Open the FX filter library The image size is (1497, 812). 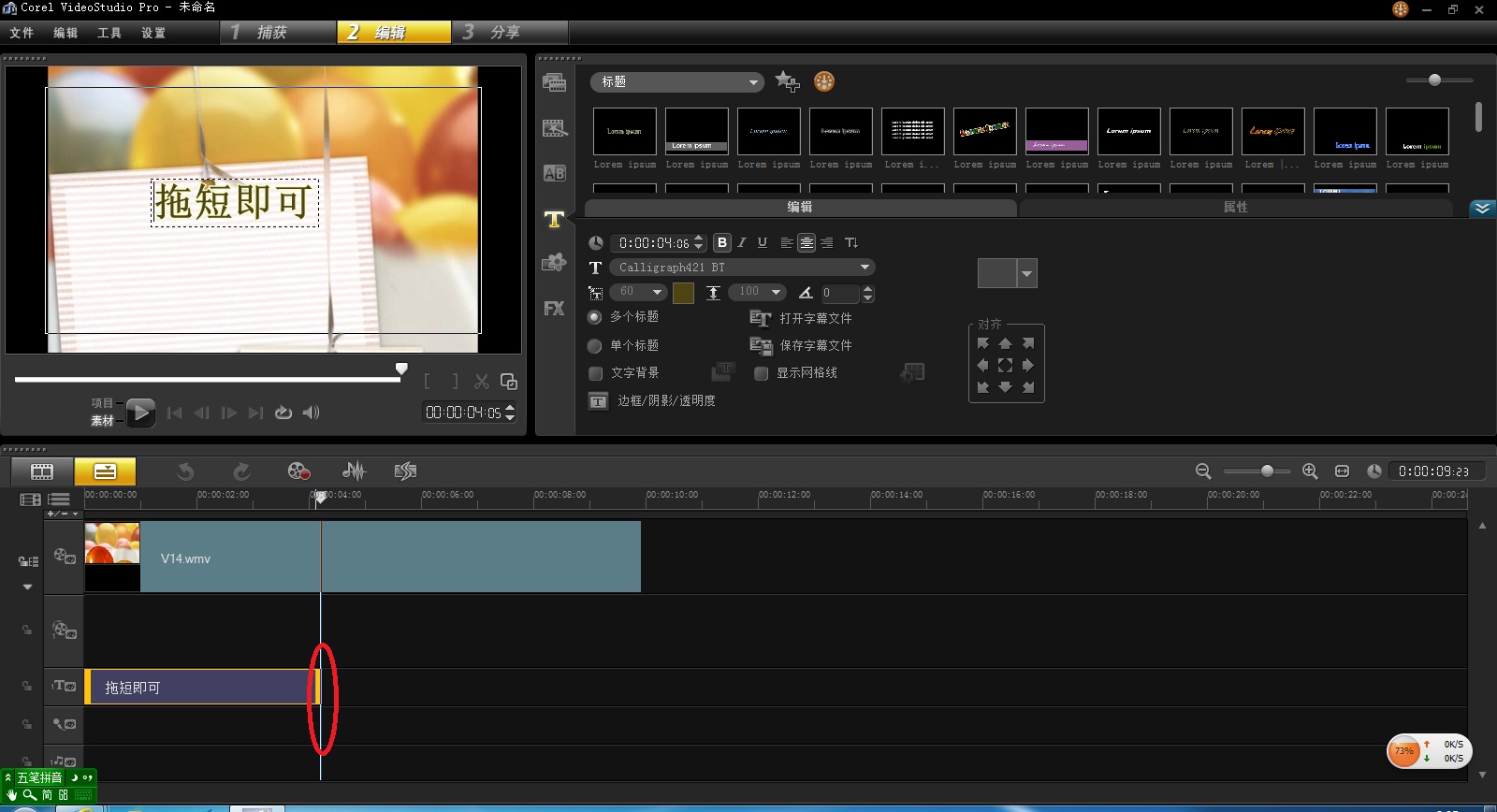coord(554,308)
